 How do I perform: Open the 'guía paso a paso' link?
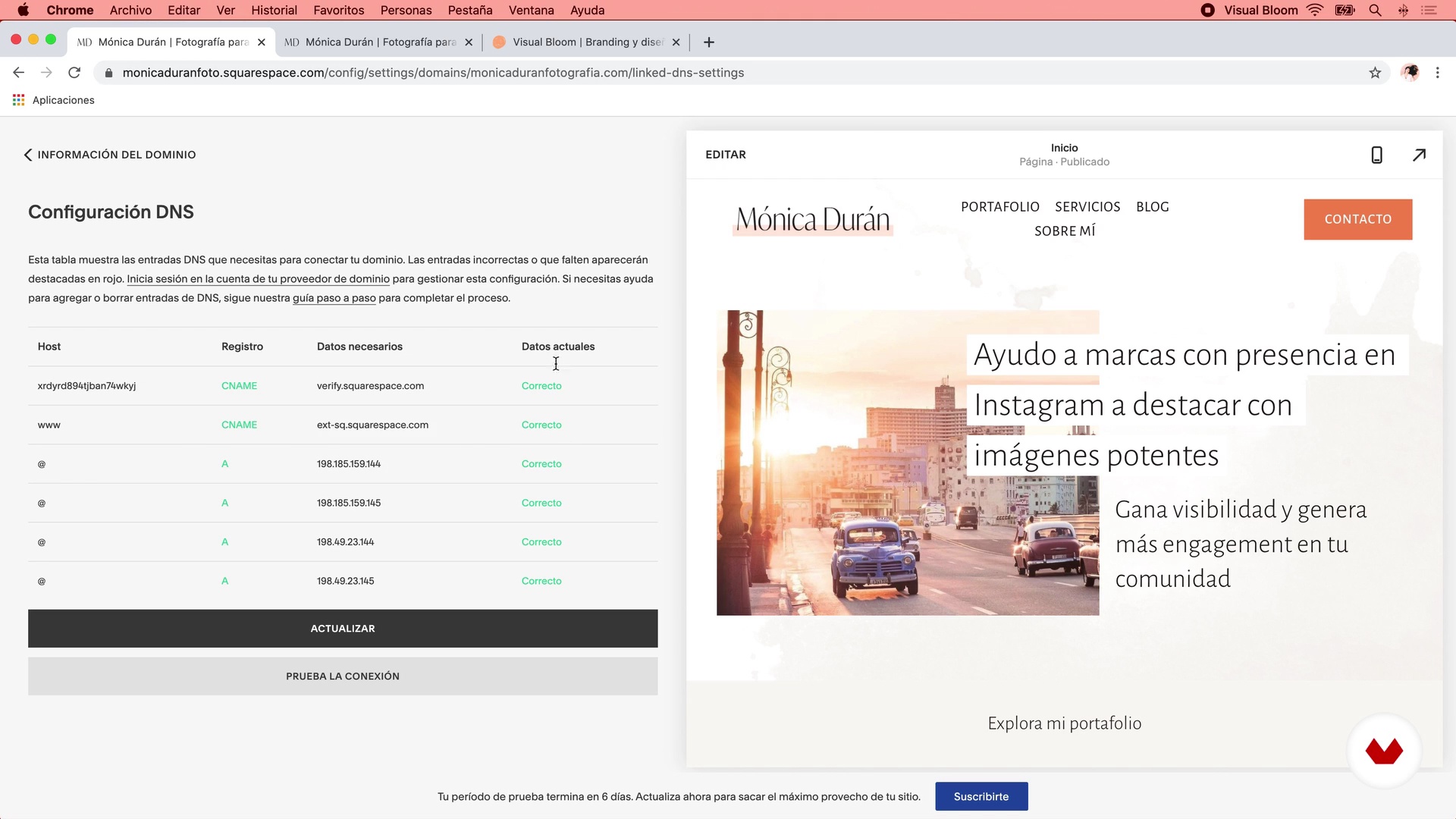(334, 298)
